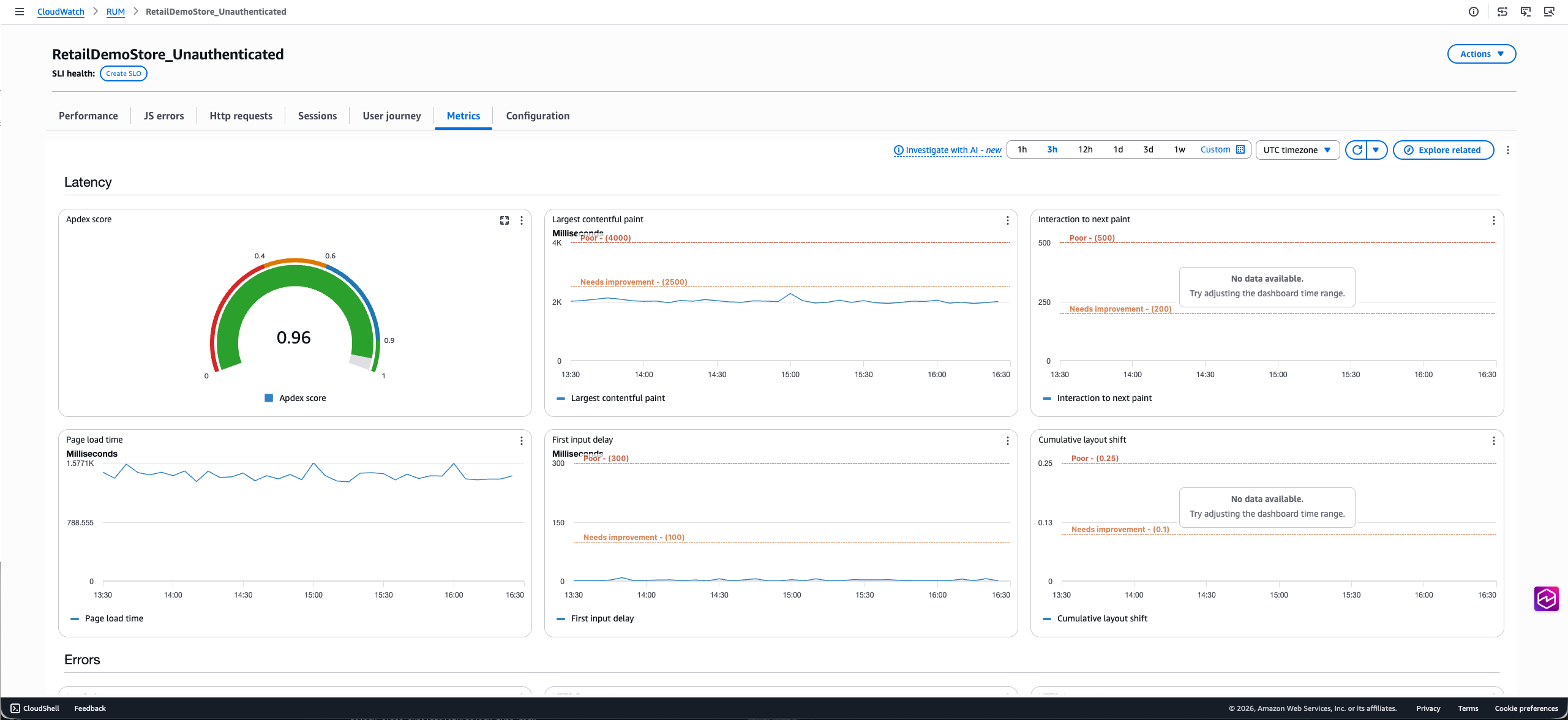The height and width of the screenshot is (720, 1568).
Task: Open Cookie preferences in footer
Action: click(x=1526, y=708)
